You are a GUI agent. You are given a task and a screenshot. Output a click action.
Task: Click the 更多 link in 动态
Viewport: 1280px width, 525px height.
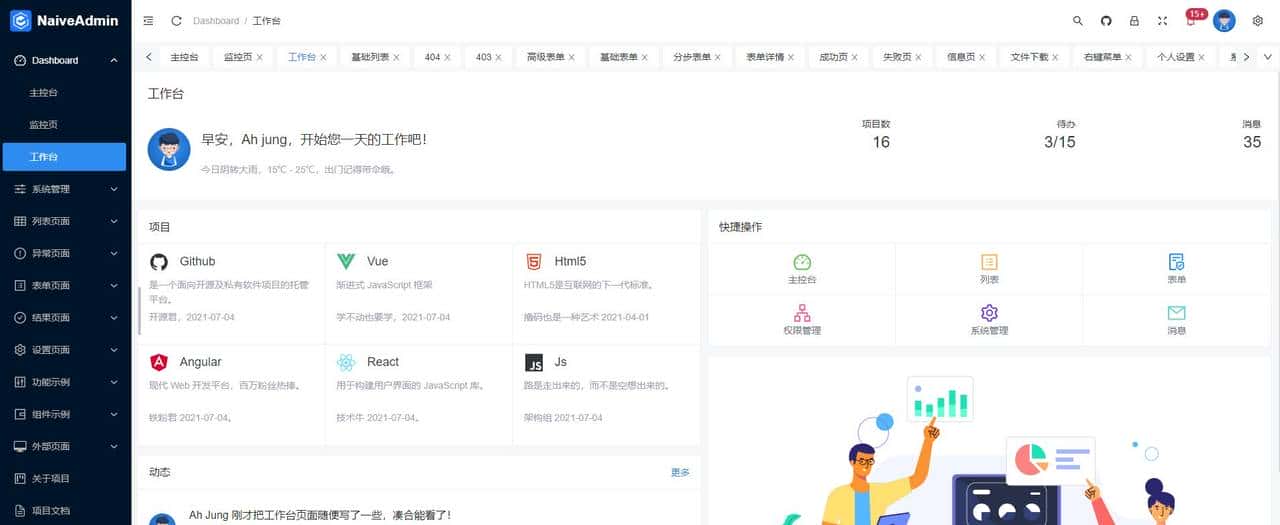coord(680,472)
